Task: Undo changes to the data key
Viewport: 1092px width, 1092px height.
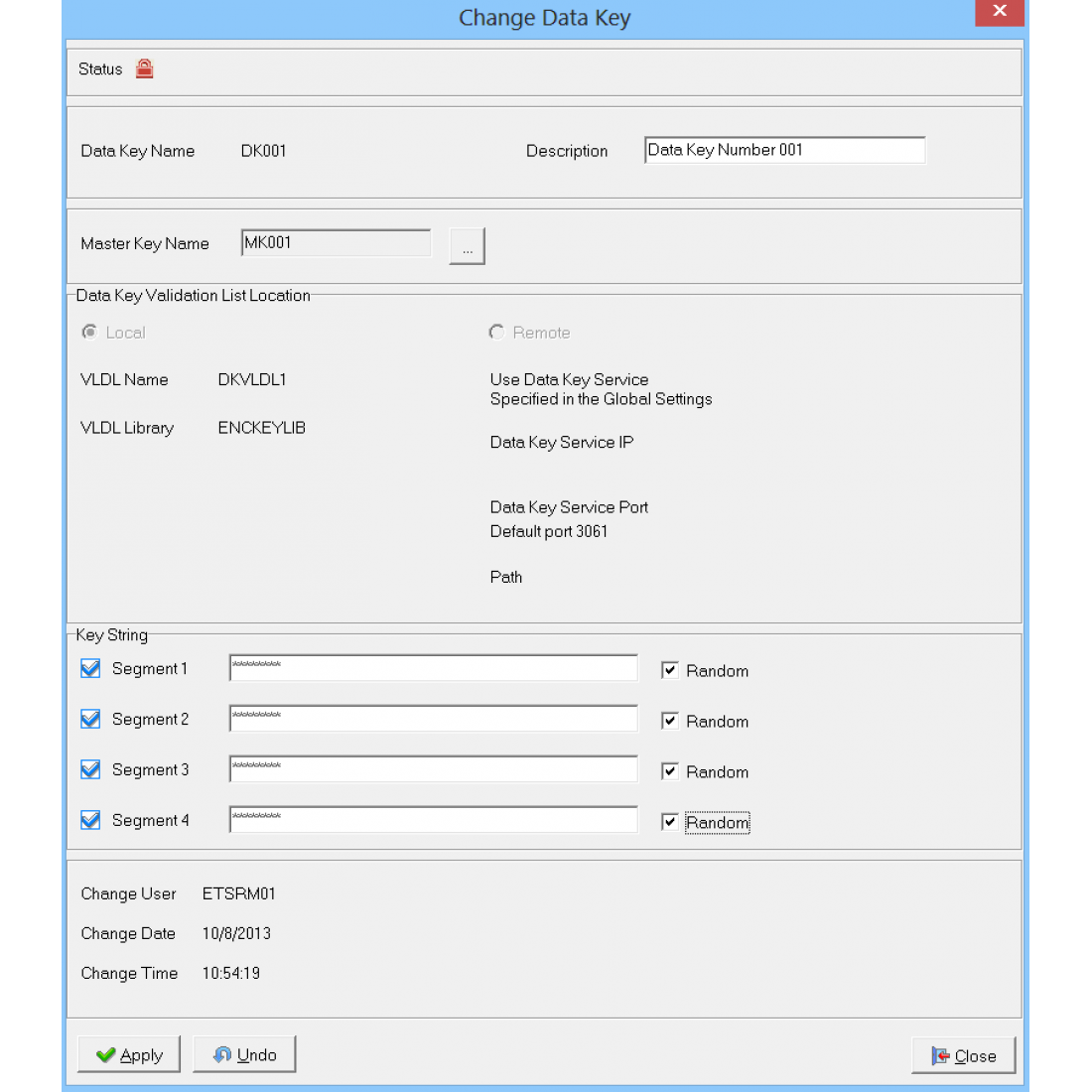Action: (244, 1053)
